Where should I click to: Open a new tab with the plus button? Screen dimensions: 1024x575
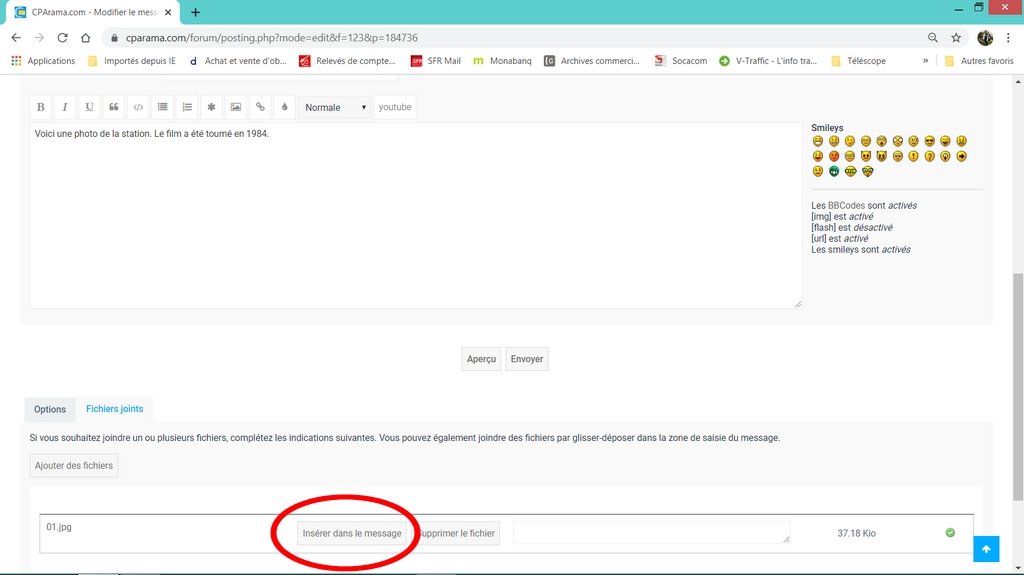coord(195,12)
